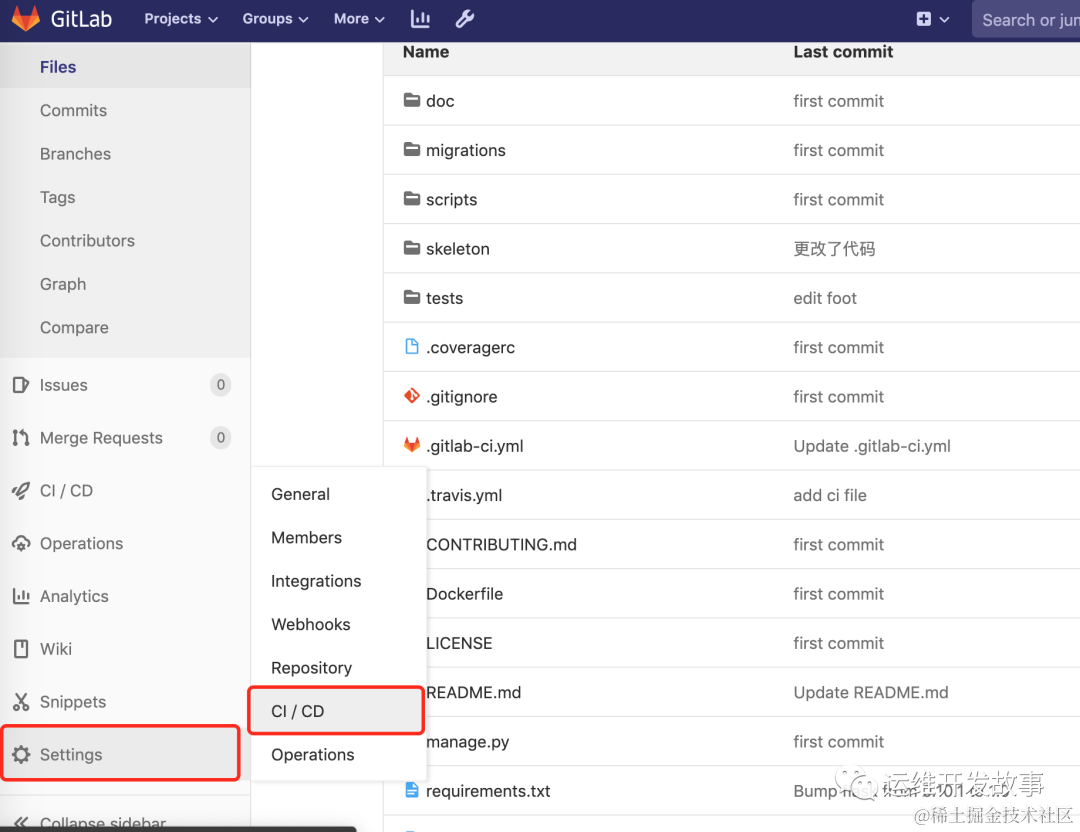Screen dimensions: 1080x832
Task: Open the Settings sidebar item
Action: tap(121, 753)
